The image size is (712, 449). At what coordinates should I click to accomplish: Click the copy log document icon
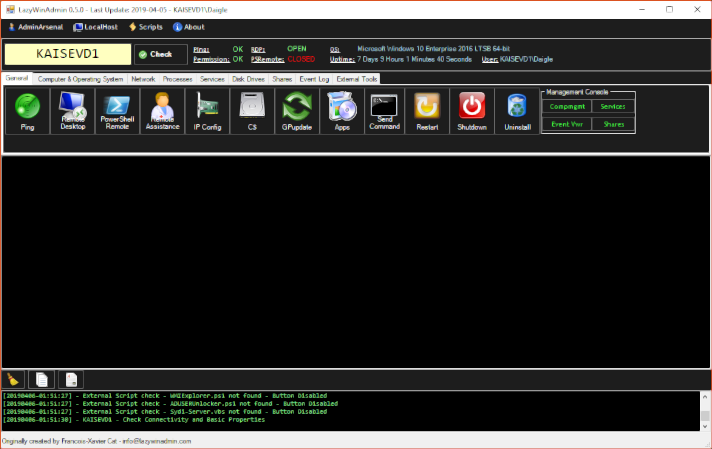(x=42, y=380)
